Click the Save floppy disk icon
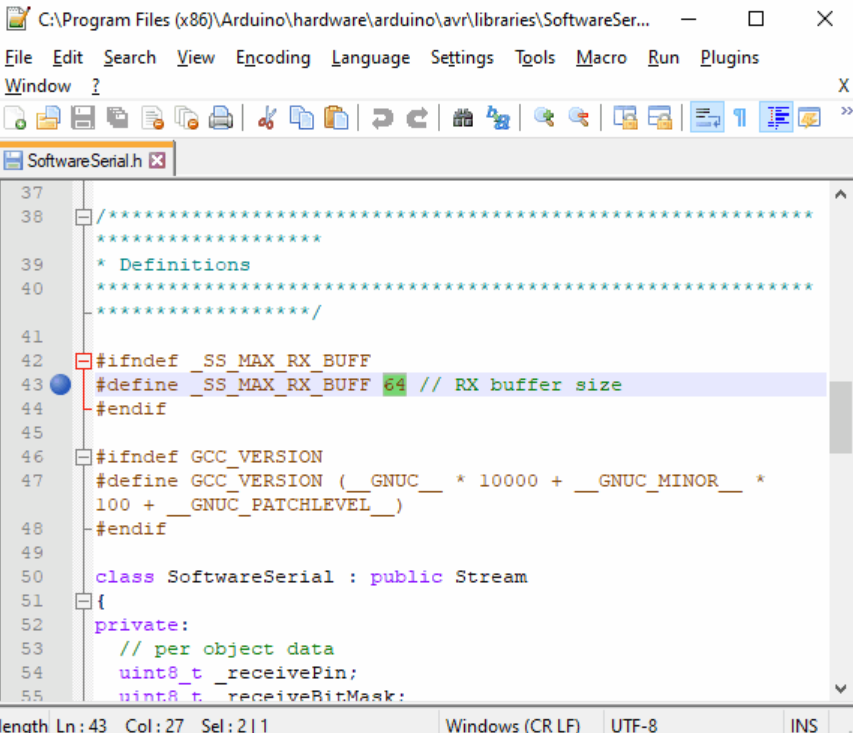The height and width of the screenshot is (733, 853). (x=82, y=118)
